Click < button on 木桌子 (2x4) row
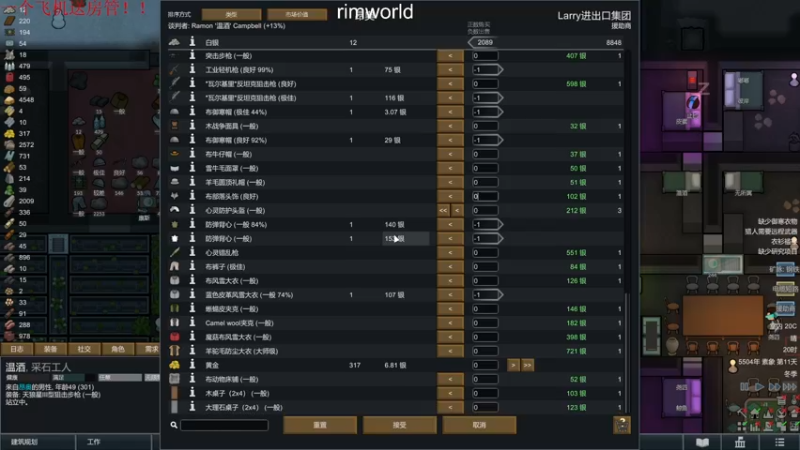Screen dimensions: 800x450 [450, 393]
